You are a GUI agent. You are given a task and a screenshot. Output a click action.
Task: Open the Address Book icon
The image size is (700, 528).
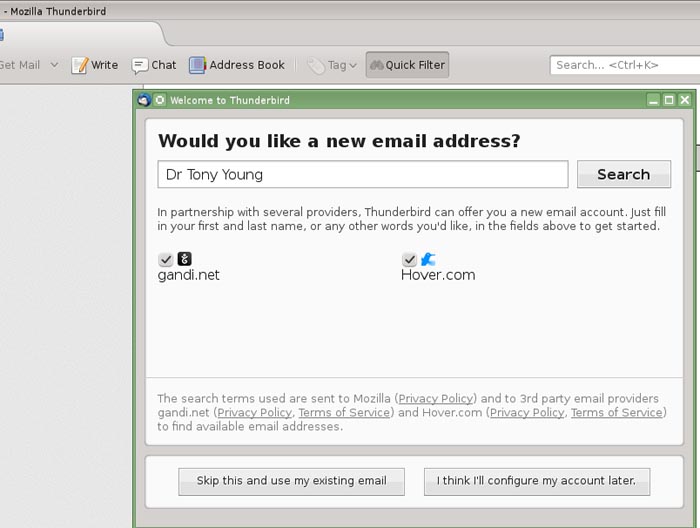[197, 65]
